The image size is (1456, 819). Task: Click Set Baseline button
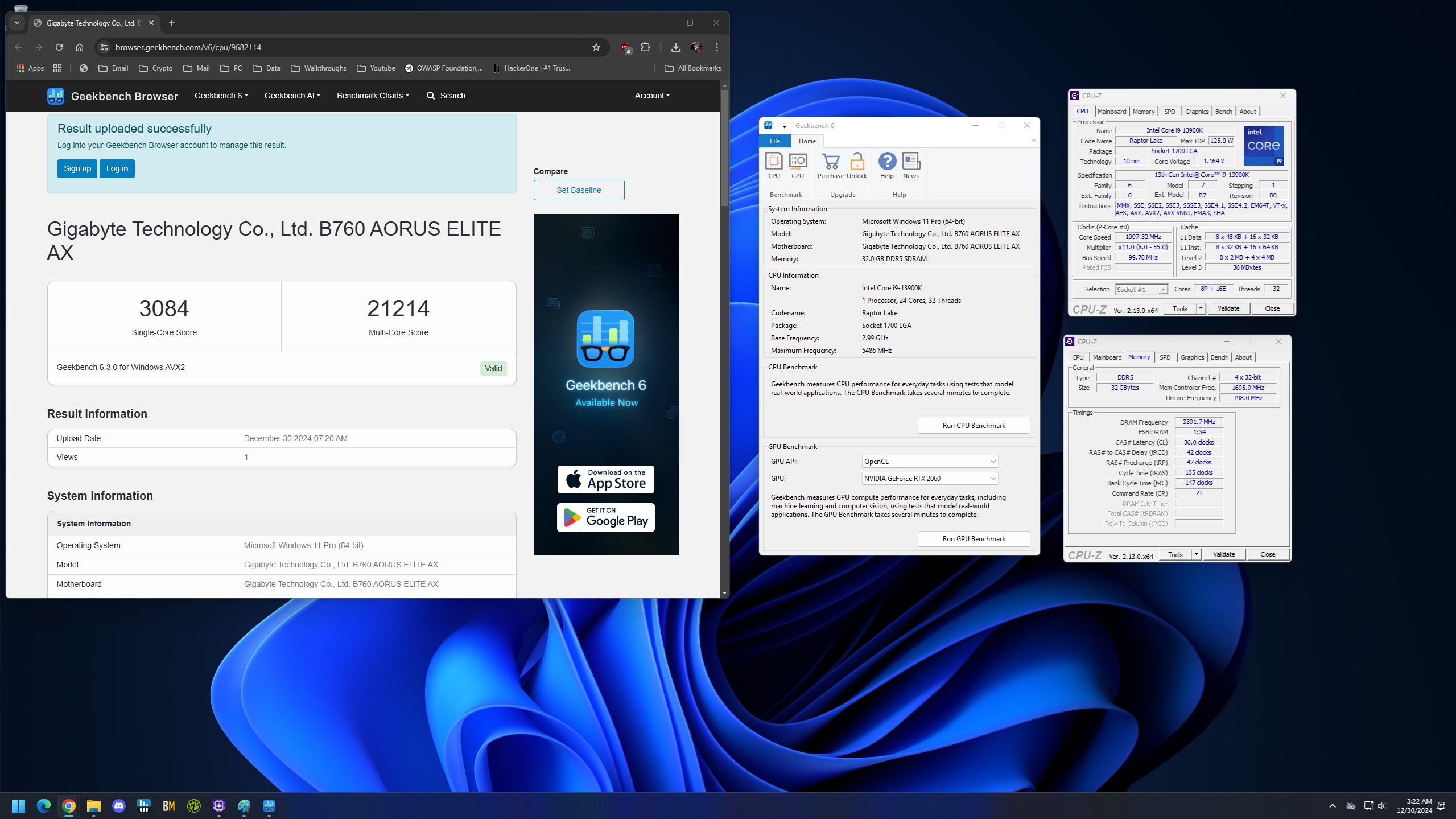[x=579, y=190]
